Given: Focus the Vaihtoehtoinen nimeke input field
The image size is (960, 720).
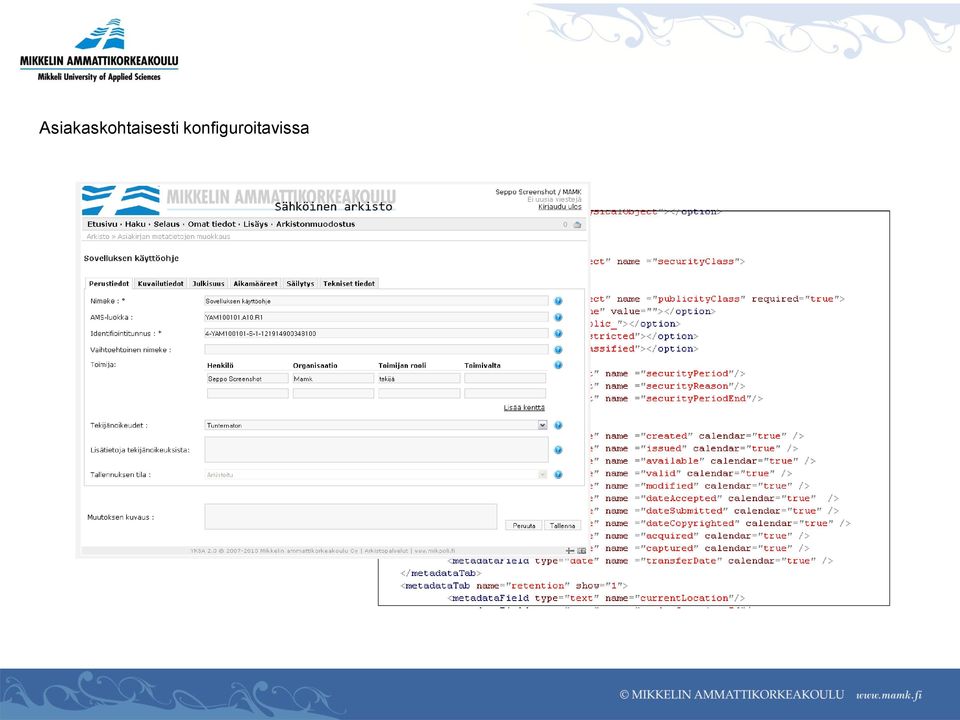Looking at the screenshot, I should point(376,350).
